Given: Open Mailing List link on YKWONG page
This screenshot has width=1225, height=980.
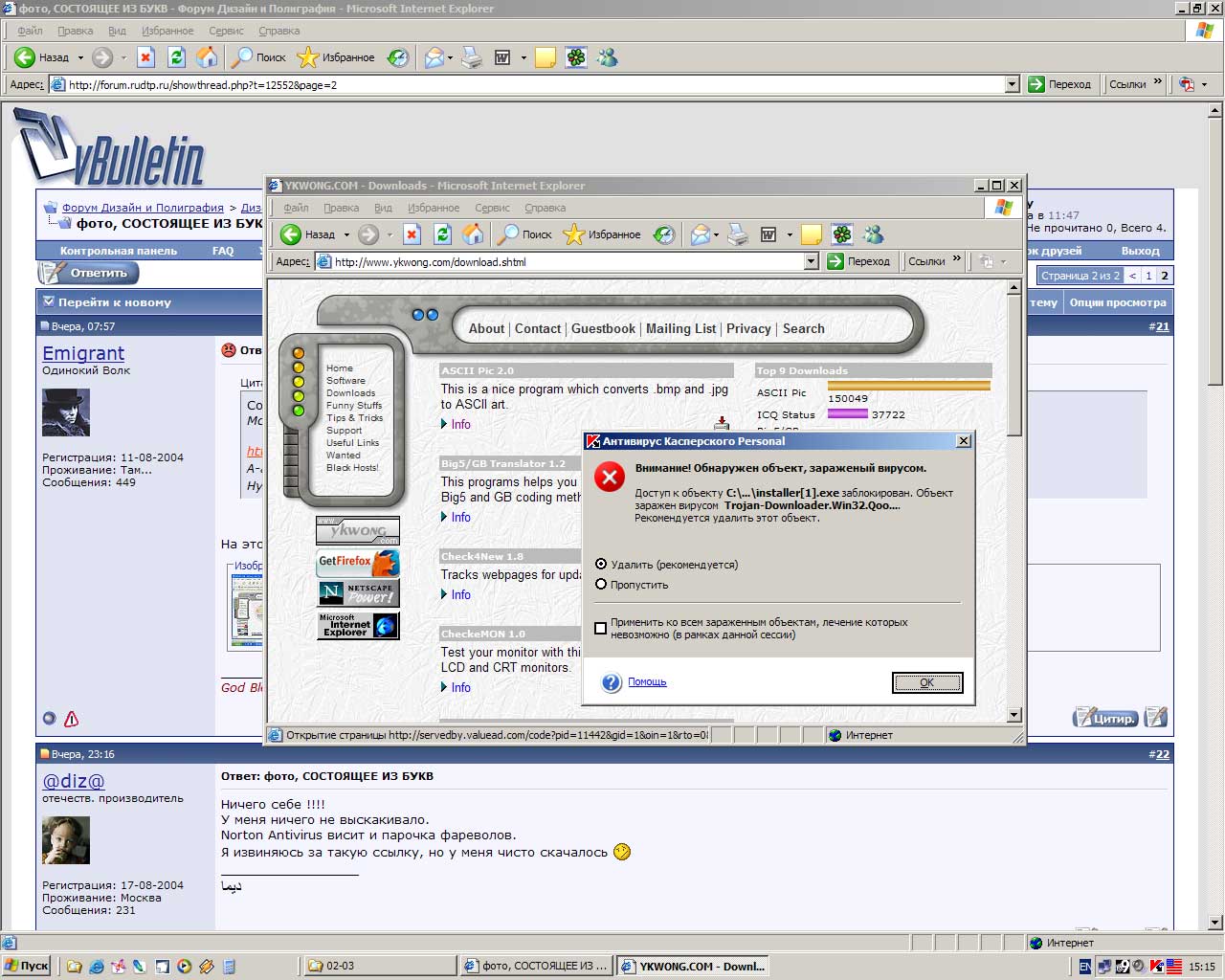Looking at the screenshot, I should [680, 328].
